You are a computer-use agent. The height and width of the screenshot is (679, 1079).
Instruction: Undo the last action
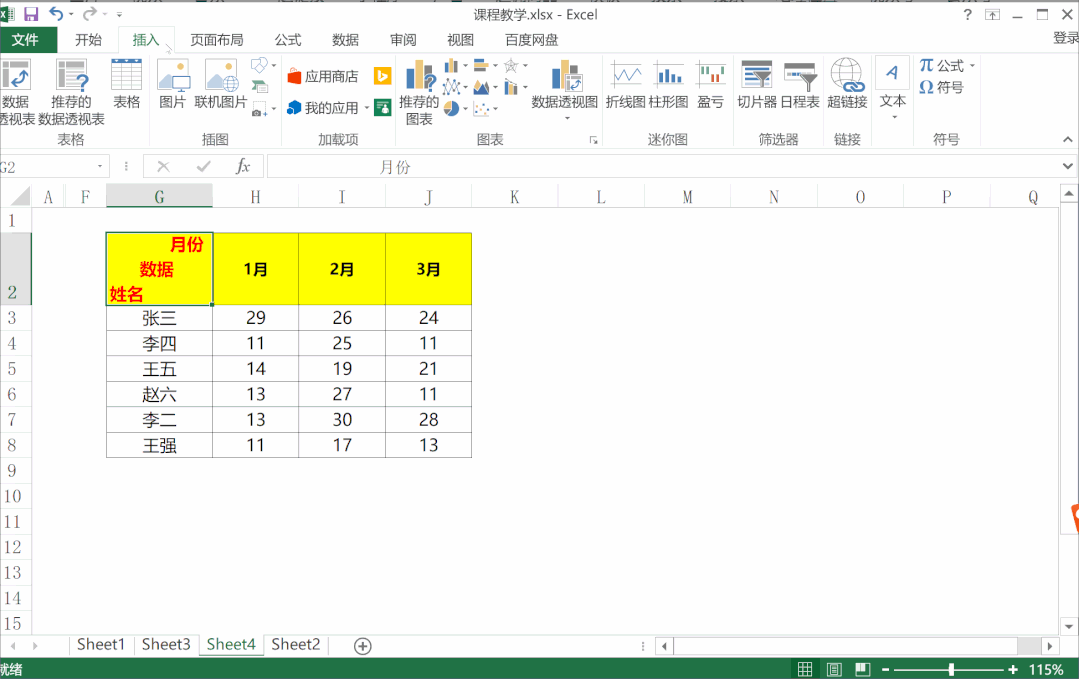[x=56, y=14]
